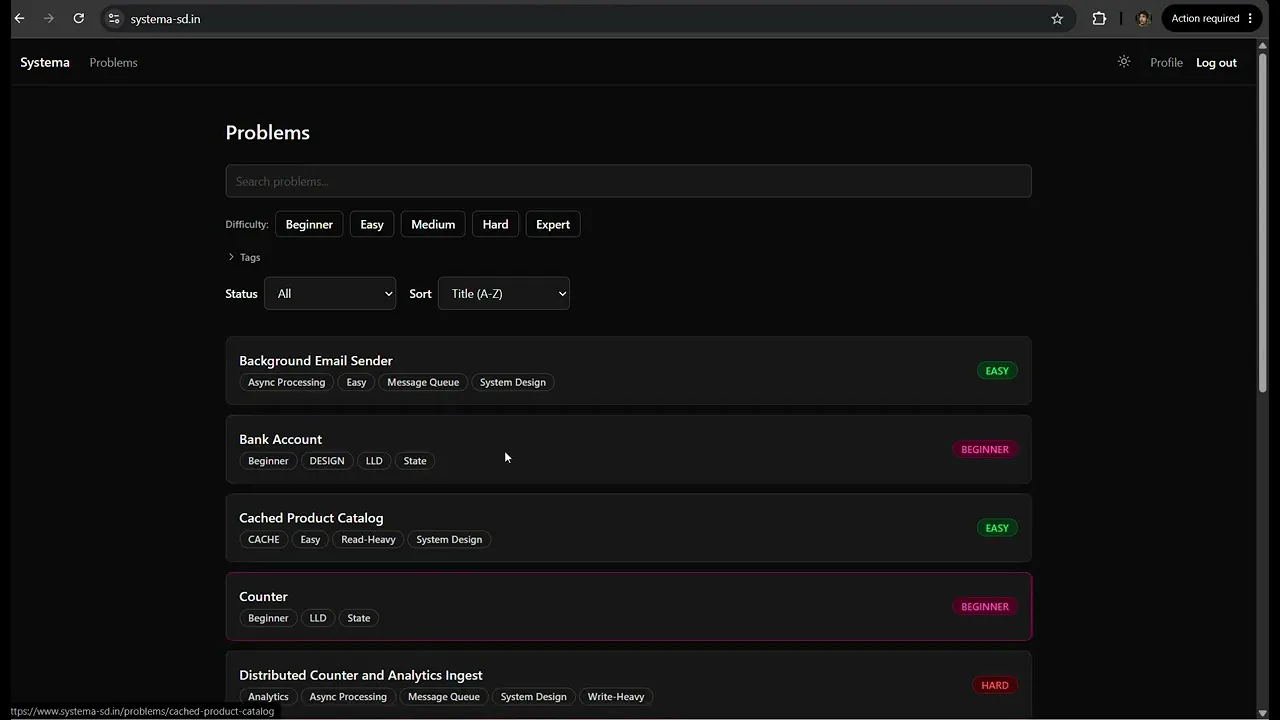Open the Problems nav link
1280x720 pixels.
[x=113, y=62]
